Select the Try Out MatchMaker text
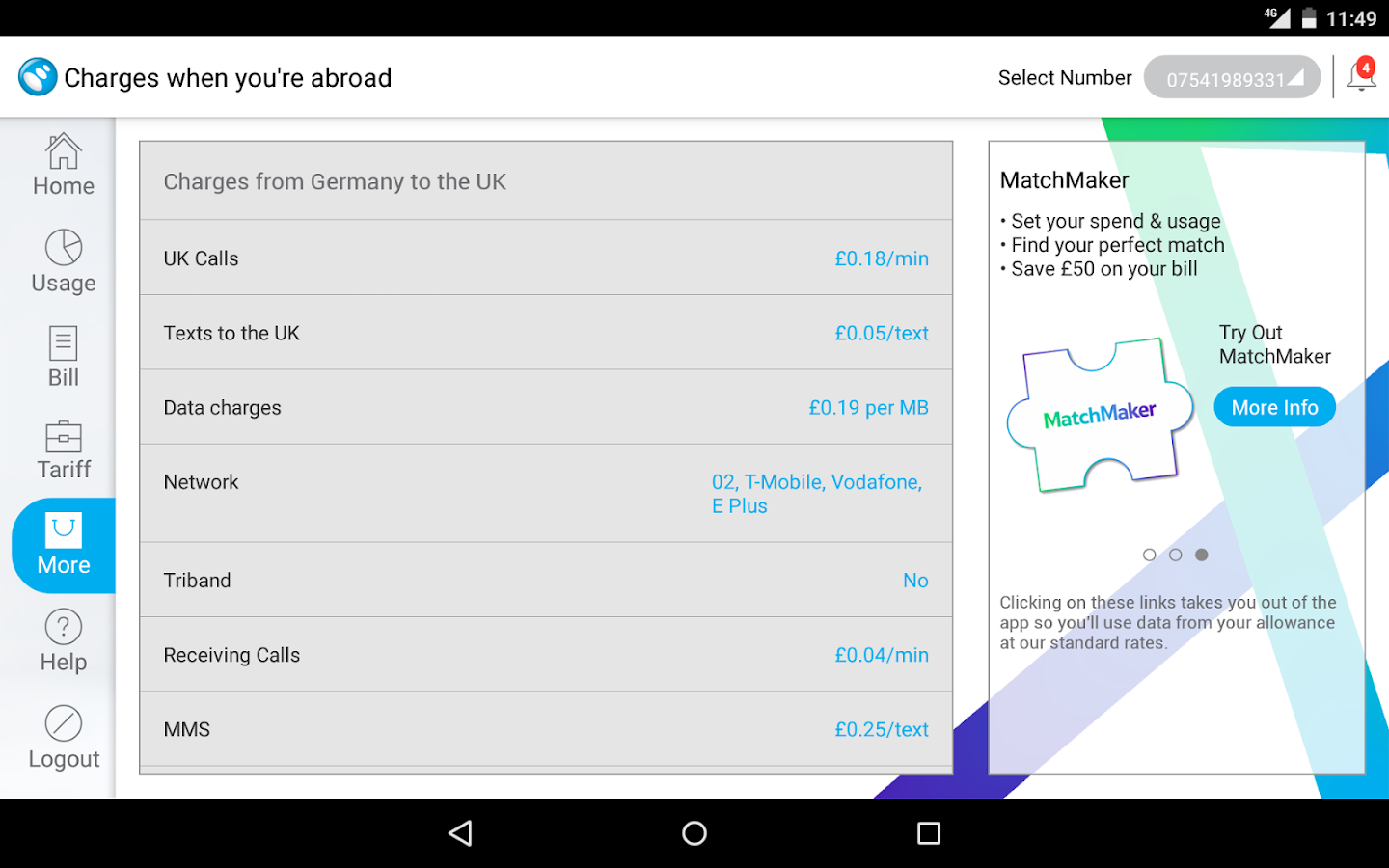Screen dimensions: 1389x868 point(1274,344)
